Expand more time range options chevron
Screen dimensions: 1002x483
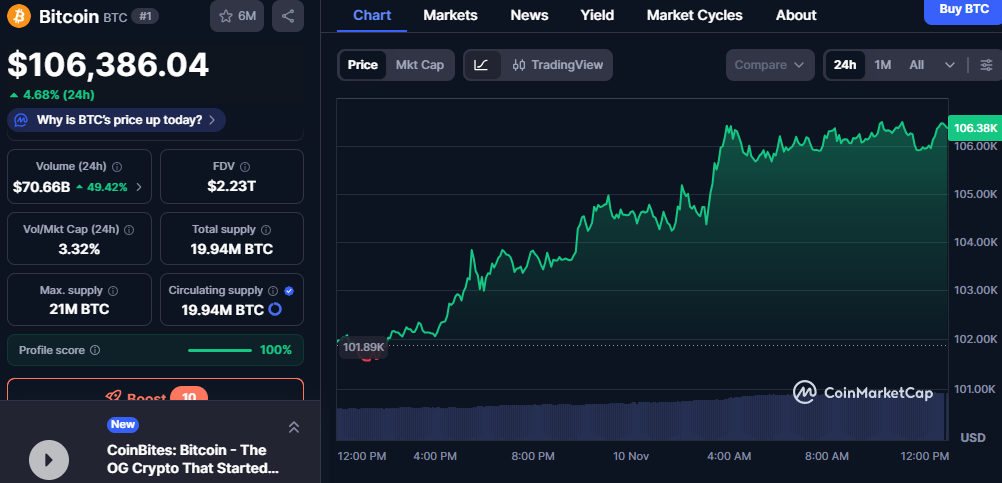[949, 65]
